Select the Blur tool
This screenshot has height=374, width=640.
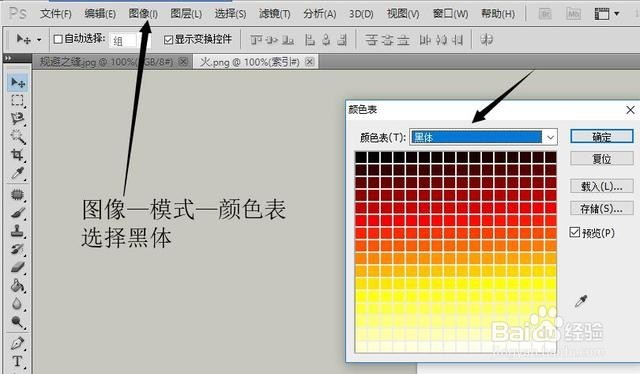17,304
